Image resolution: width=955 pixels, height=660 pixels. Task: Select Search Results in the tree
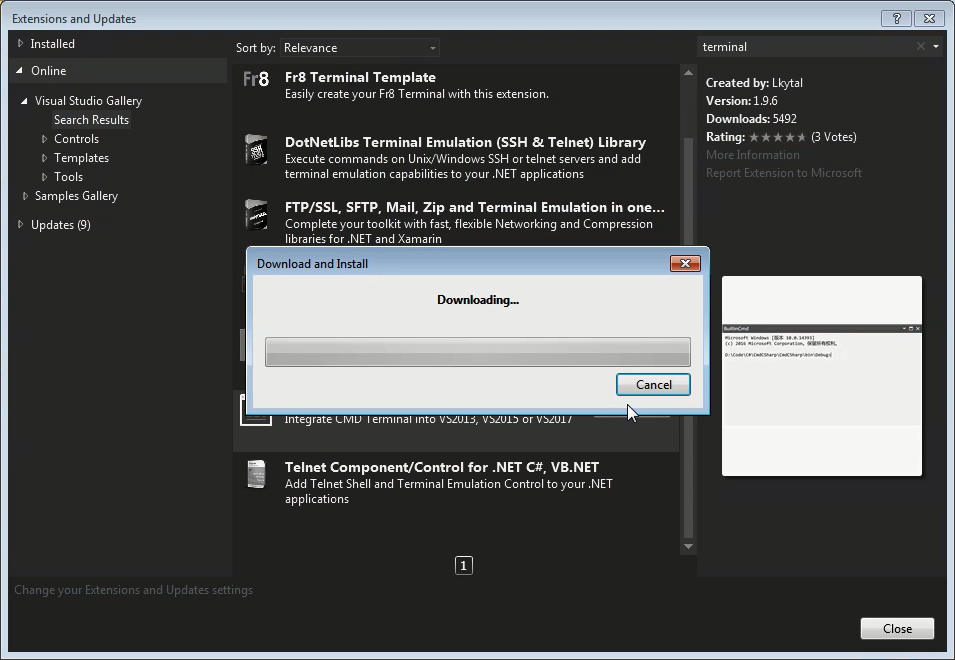pos(91,120)
